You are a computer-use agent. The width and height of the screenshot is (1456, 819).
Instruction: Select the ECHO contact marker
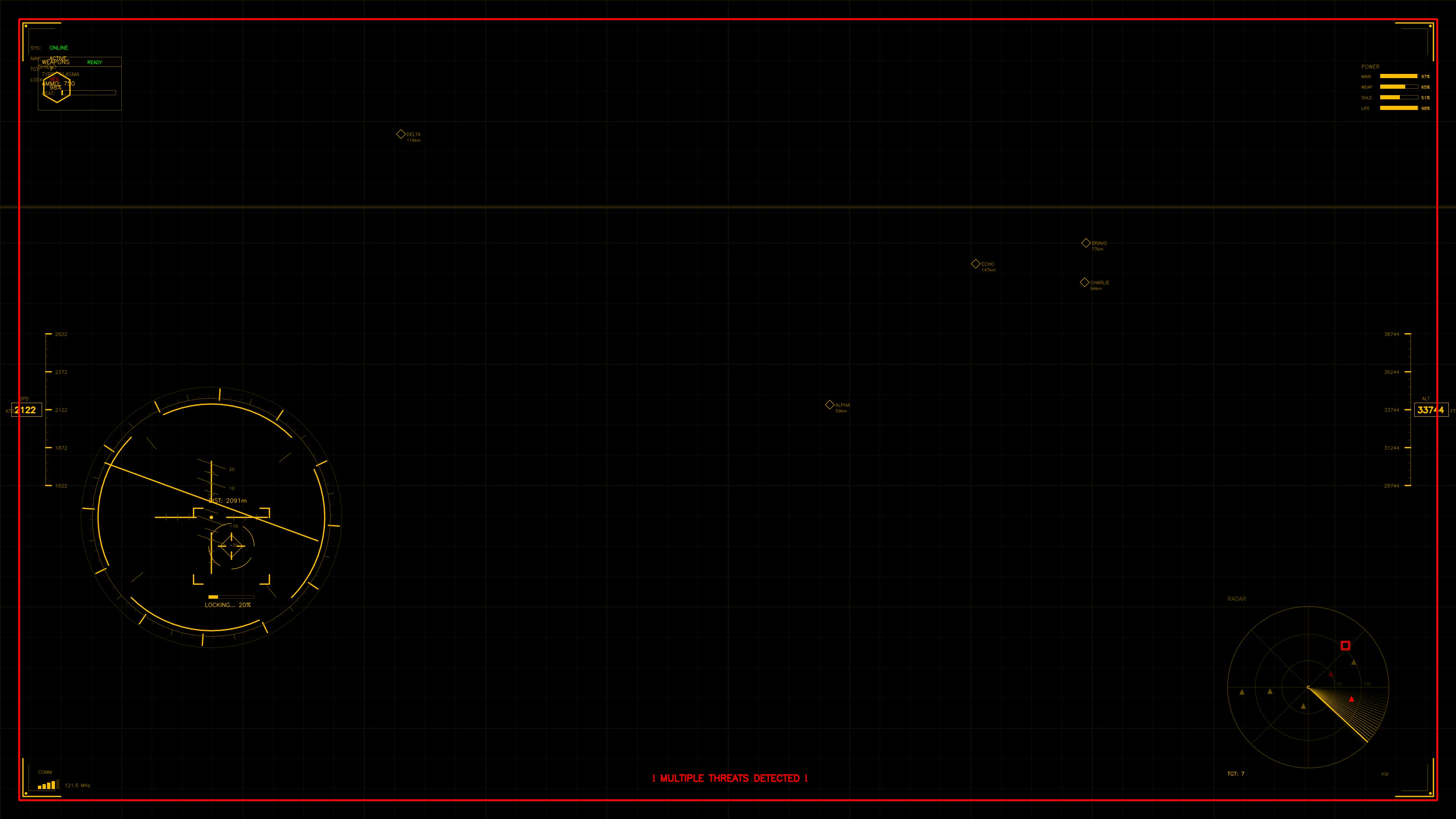coord(976,264)
